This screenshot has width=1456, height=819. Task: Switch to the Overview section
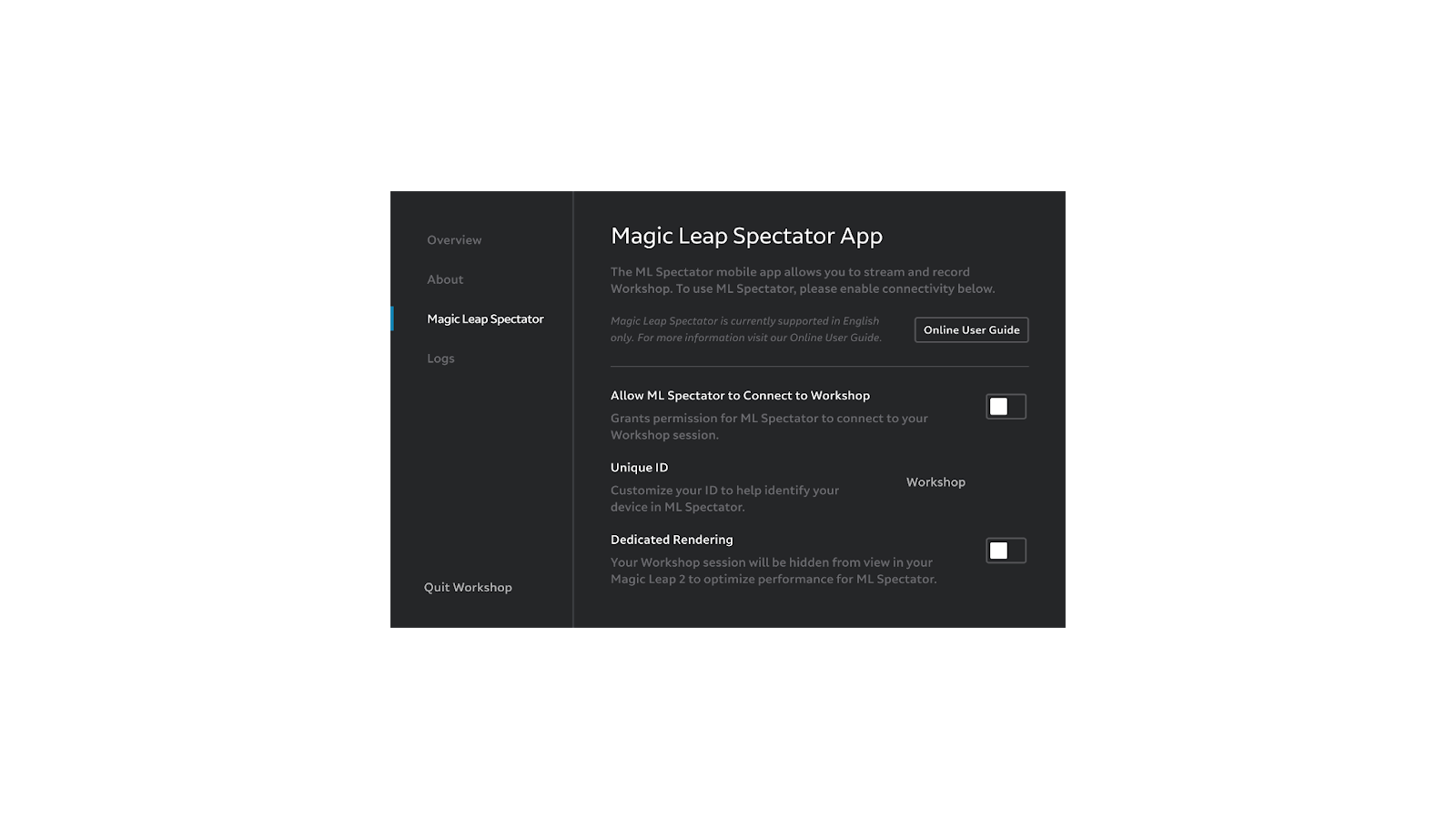coord(454,239)
